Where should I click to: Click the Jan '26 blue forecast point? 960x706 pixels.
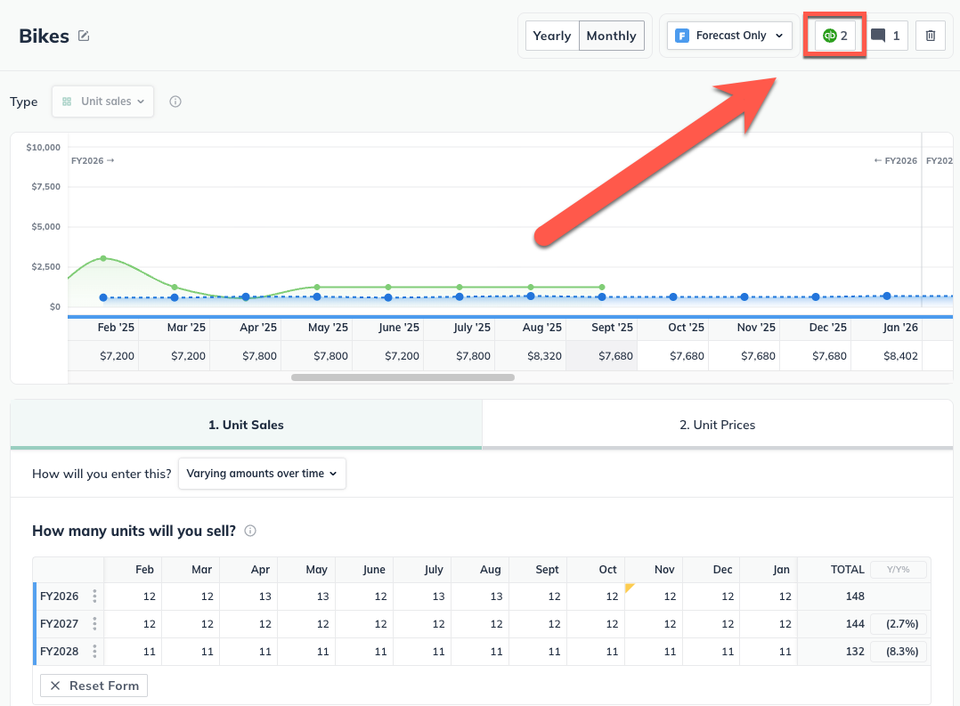tap(887, 296)
